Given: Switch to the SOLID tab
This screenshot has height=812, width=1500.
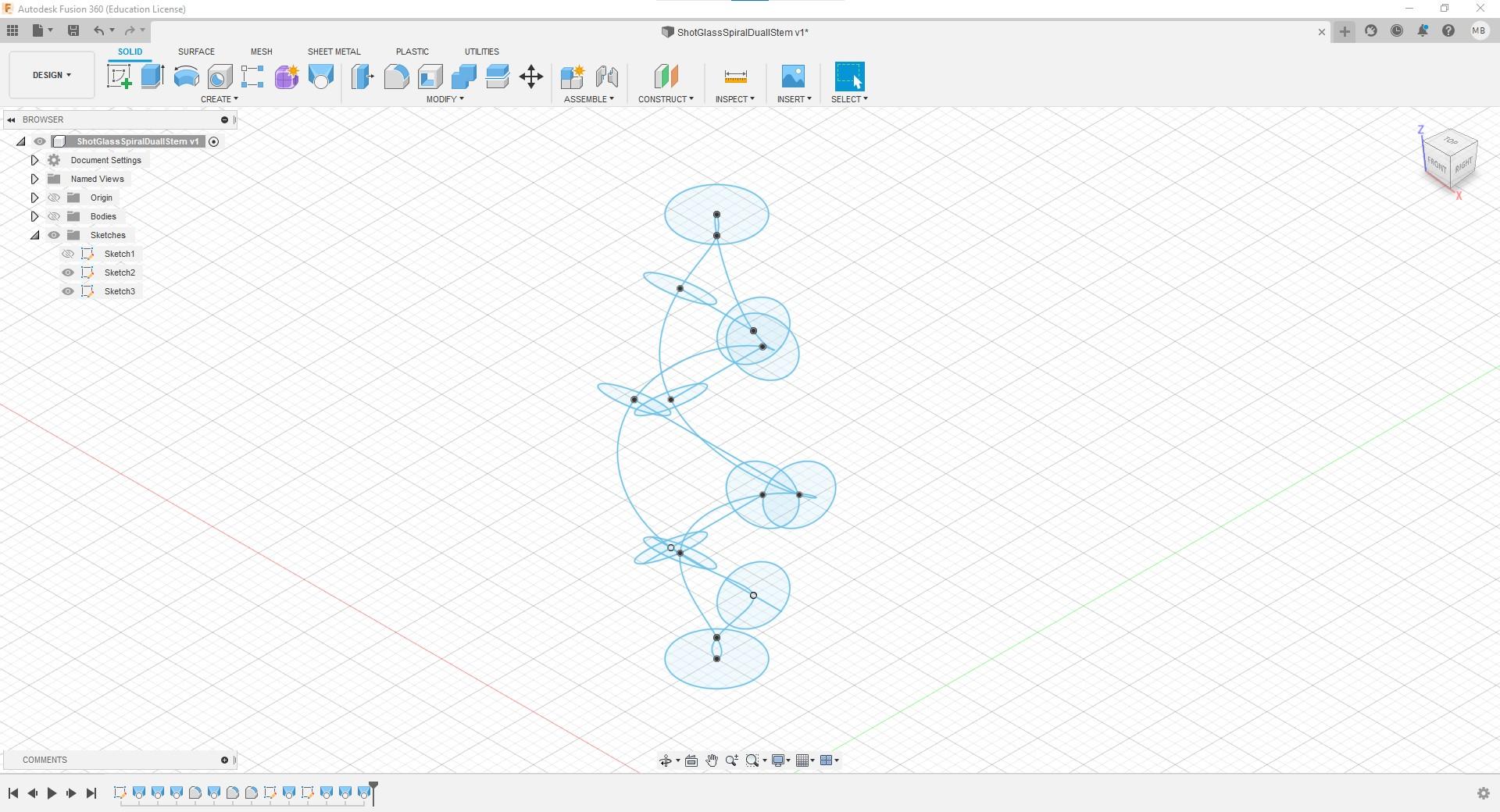Looking at the screenshot, I should [x=130, y=52].
